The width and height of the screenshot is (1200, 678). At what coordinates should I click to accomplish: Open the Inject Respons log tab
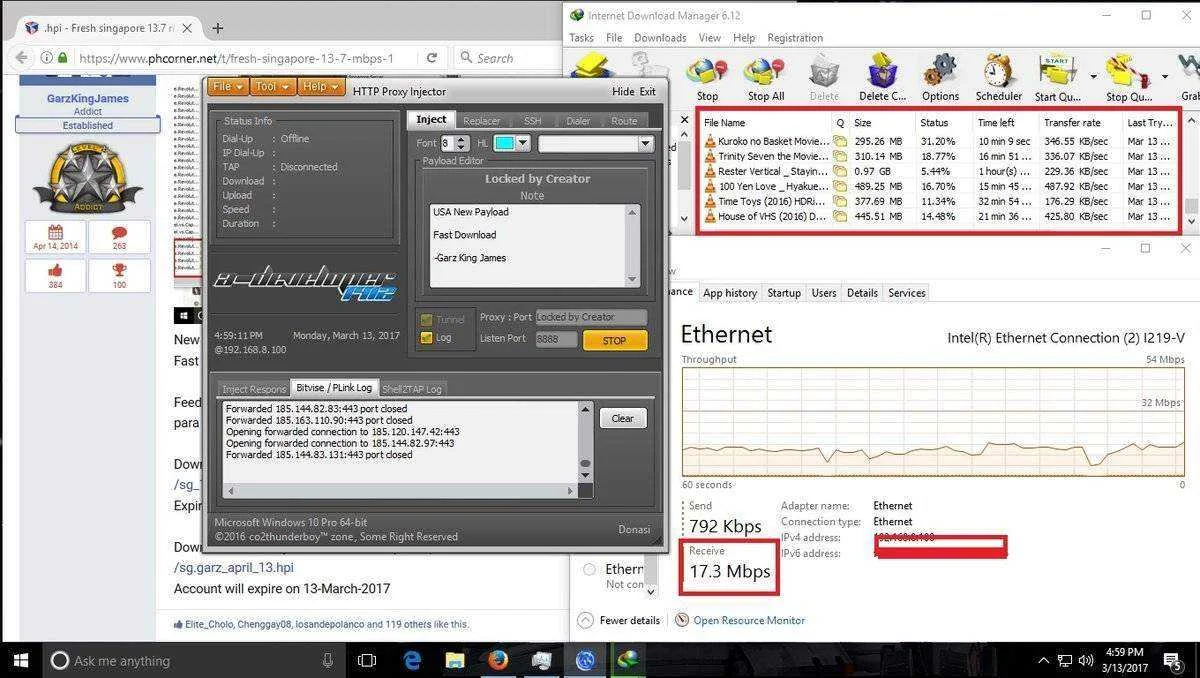pyautogui.click(x=254, y=389)
